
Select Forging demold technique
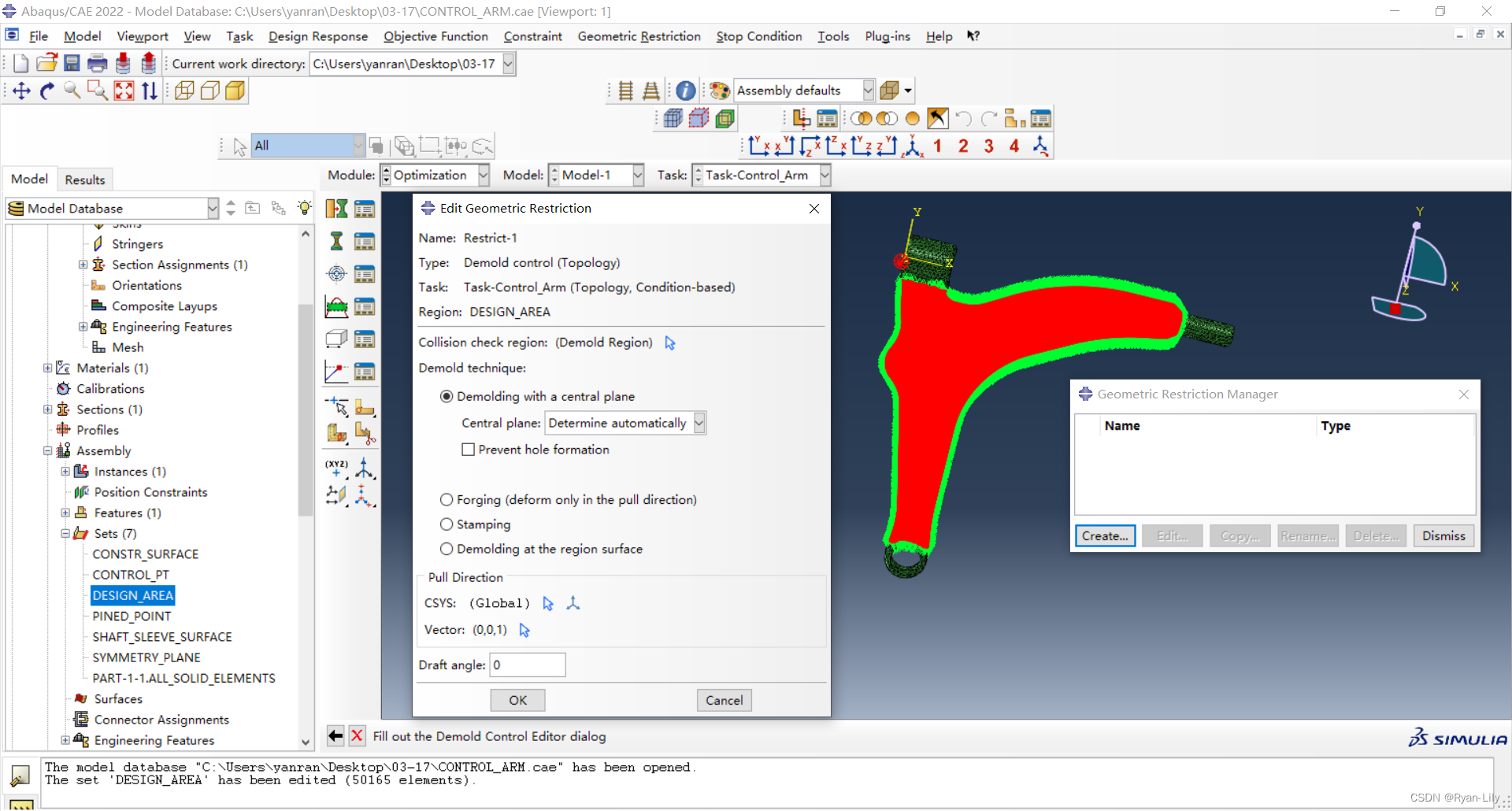(x=447, y=500)
